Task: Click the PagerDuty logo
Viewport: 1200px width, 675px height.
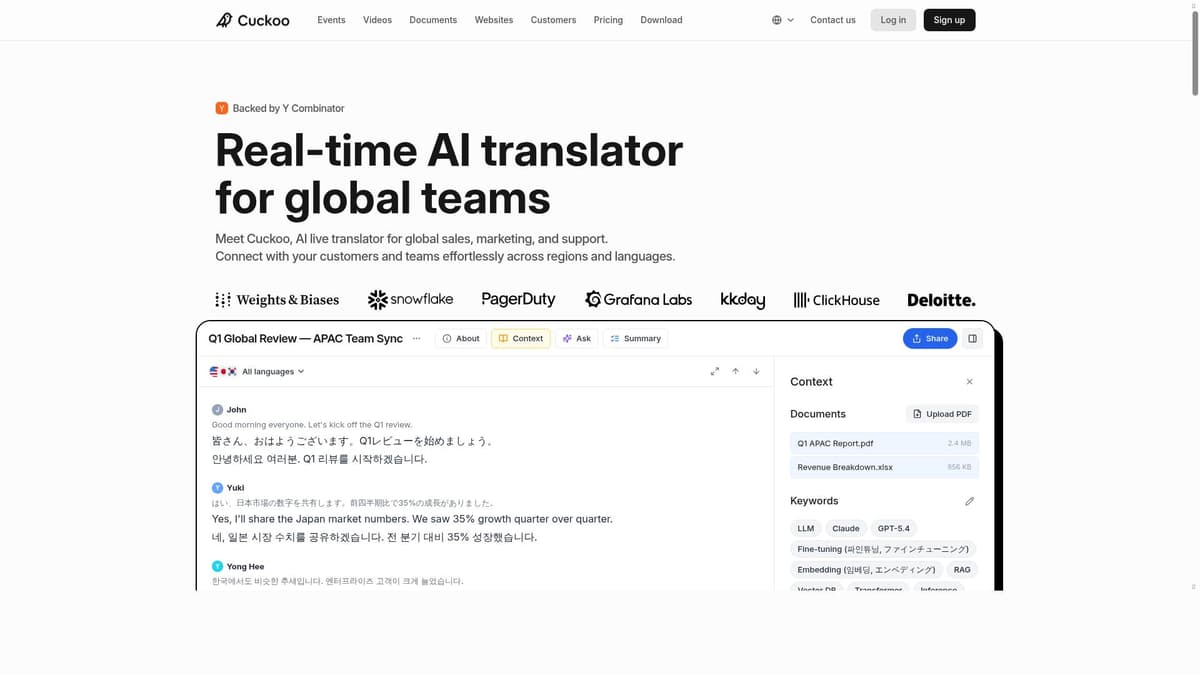Action: [518, 299]
